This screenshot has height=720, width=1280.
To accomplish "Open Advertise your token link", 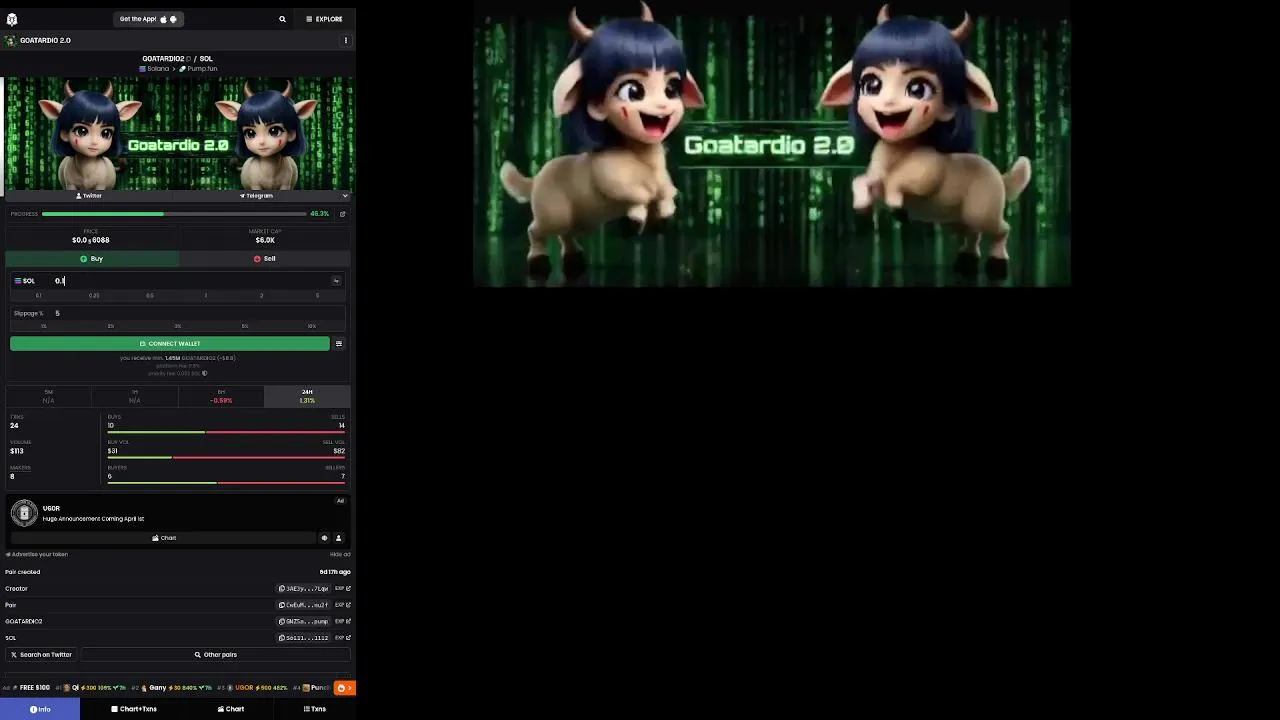I will click(37, 554).
